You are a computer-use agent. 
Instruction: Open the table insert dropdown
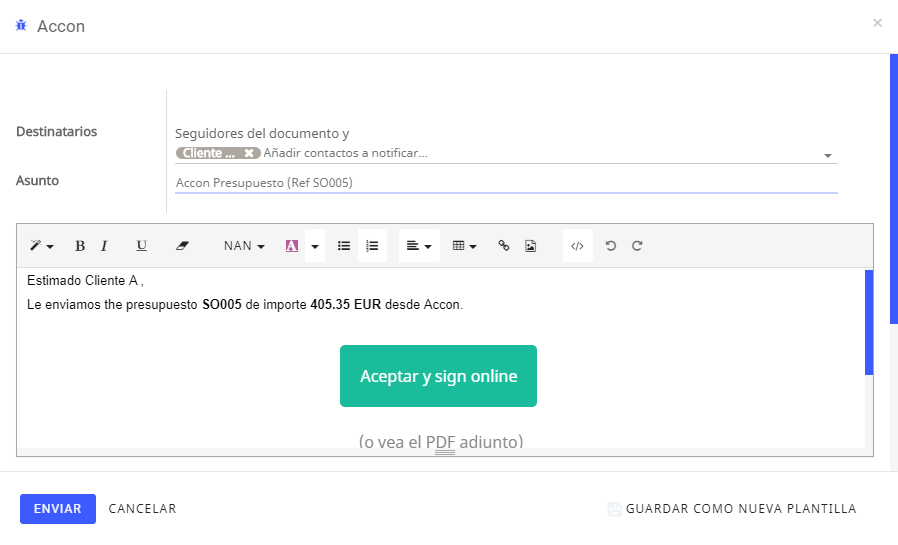coord(464,246)
